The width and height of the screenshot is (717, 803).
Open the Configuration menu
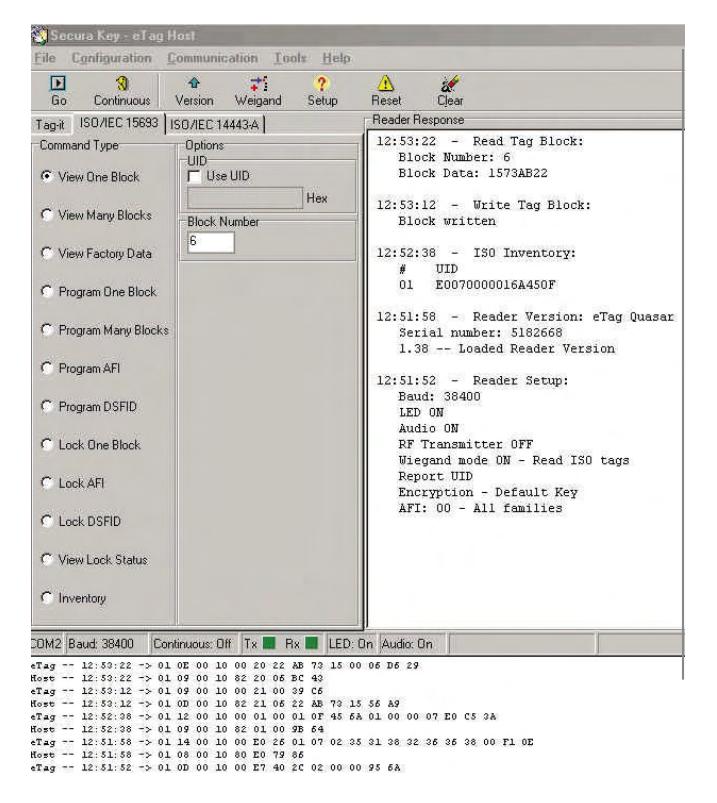111,58
